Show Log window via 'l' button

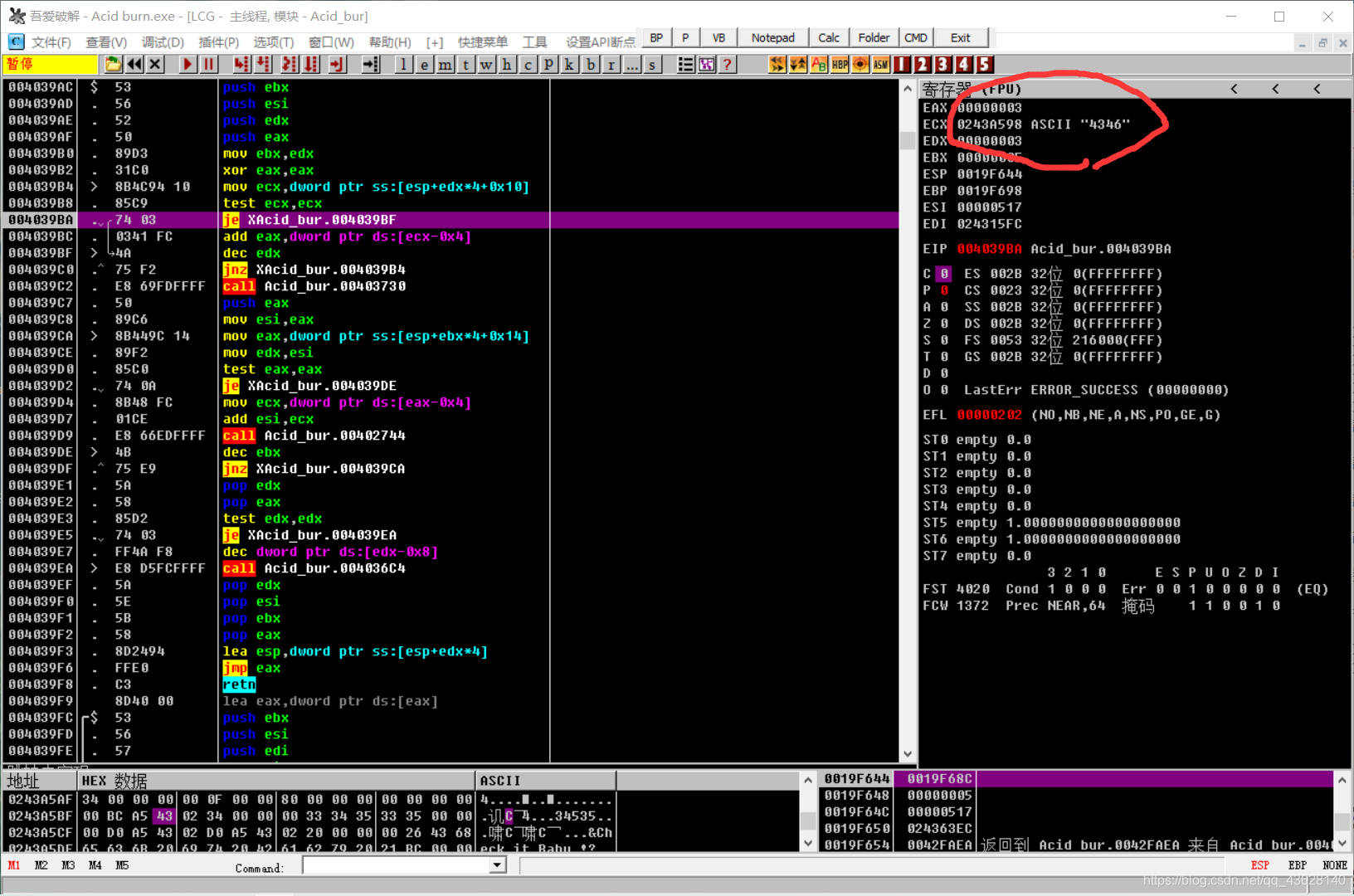click(x=404, y=64)
